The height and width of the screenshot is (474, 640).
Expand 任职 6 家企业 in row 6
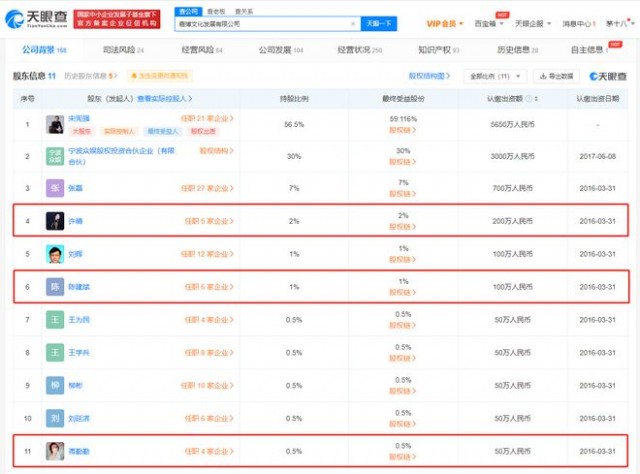209,287
